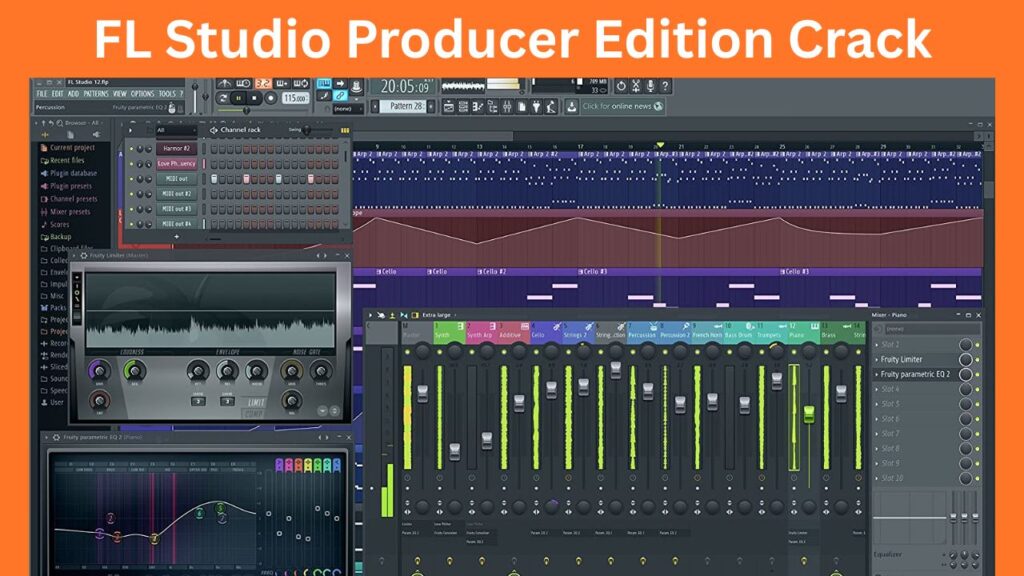Click the typing keyboard to piano icon
Viewport: 1024px width, 576px height.
324,84
